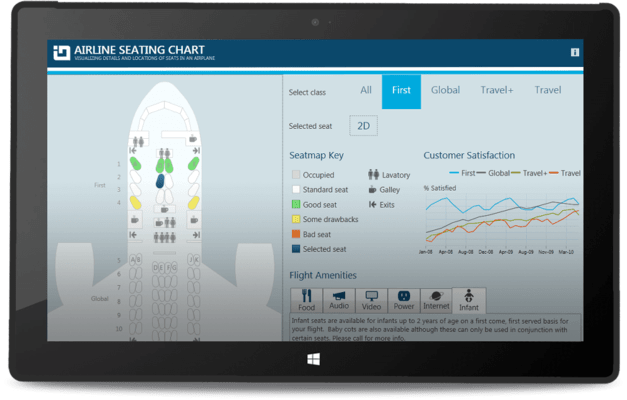Click the left-side galley icon behind First class

[135, 220]
